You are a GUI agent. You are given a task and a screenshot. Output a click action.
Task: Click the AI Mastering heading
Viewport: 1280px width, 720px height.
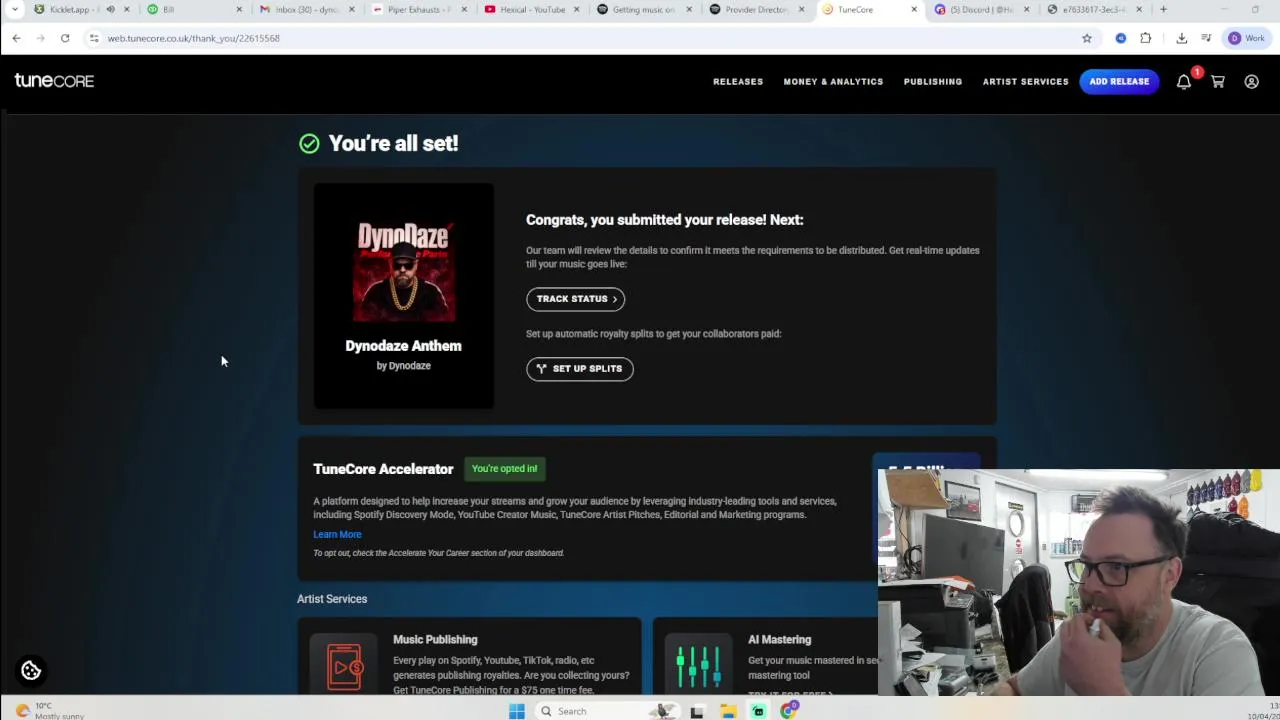point(779,640)
